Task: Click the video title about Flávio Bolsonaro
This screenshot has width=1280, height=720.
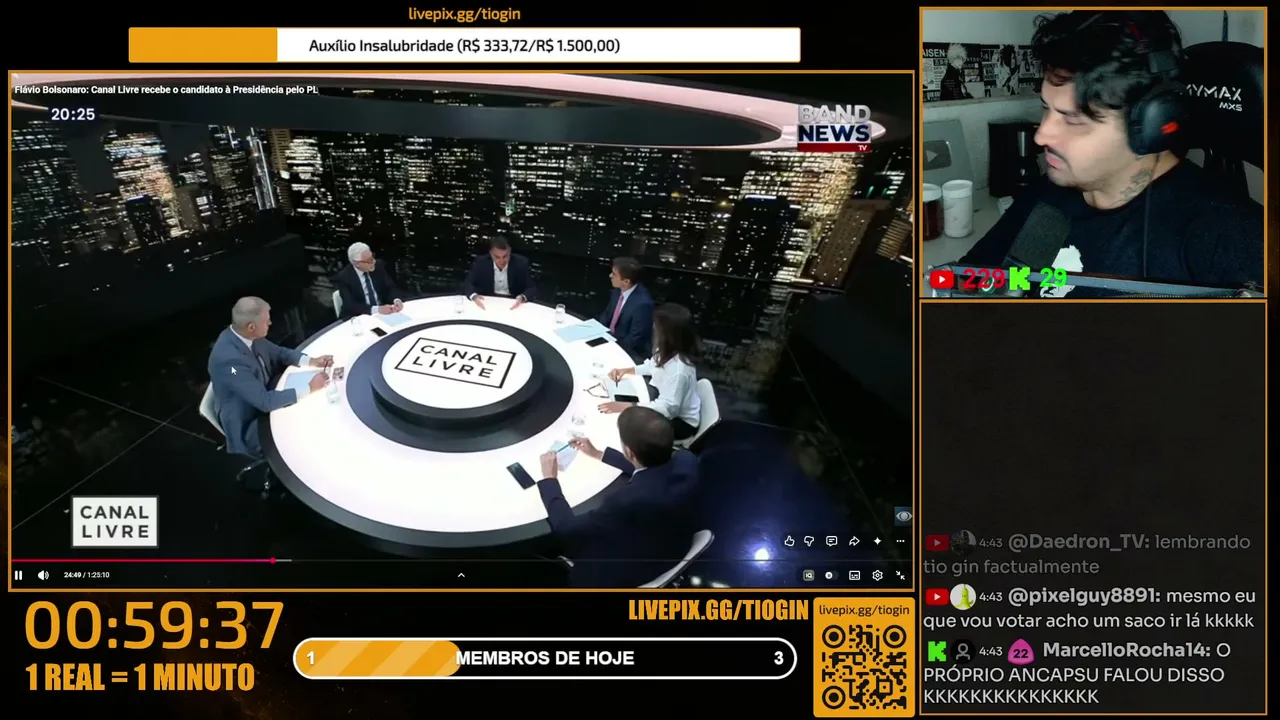Action: (x=166, y=90)
